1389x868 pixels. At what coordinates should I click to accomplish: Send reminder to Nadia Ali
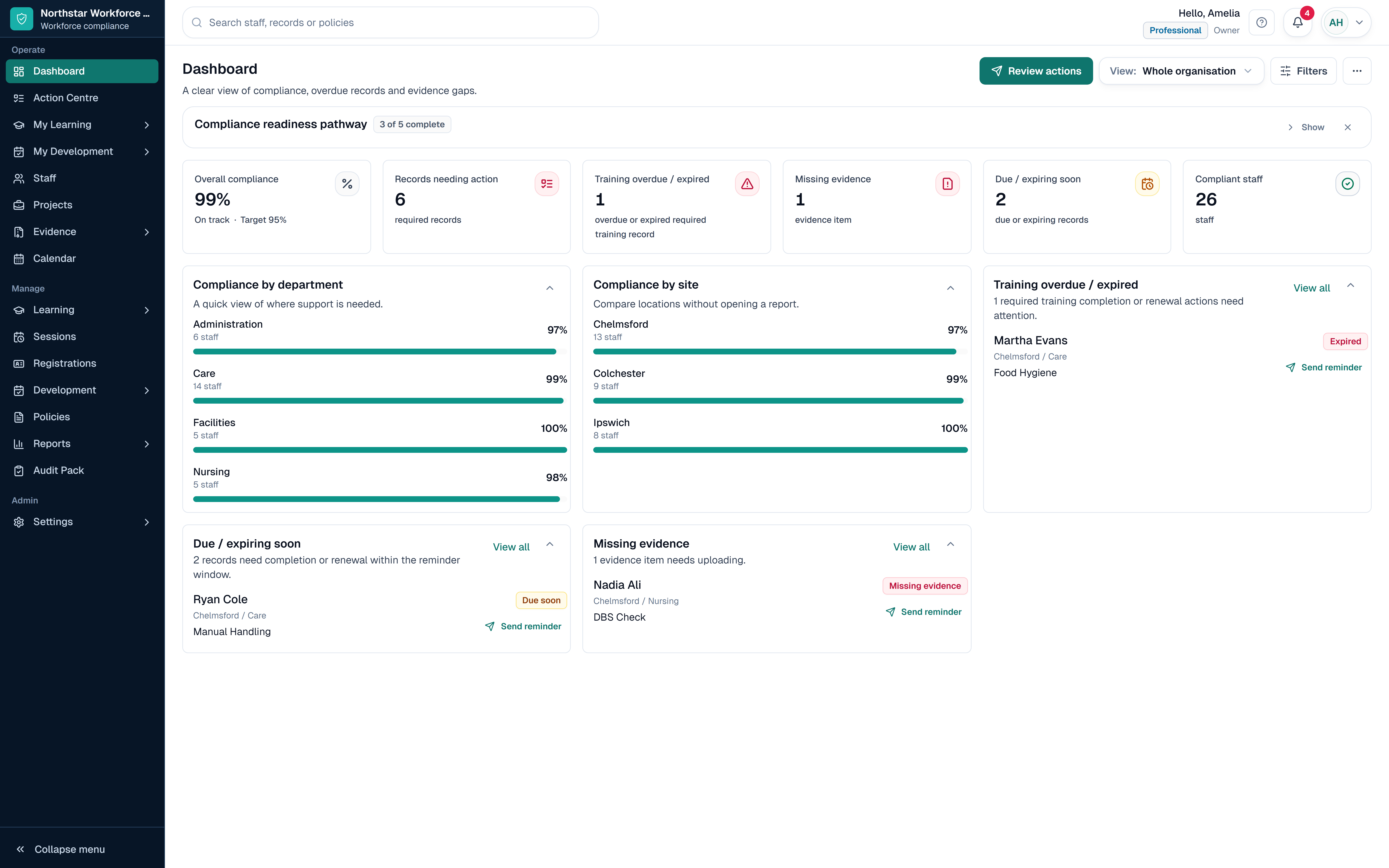[923, 612]
